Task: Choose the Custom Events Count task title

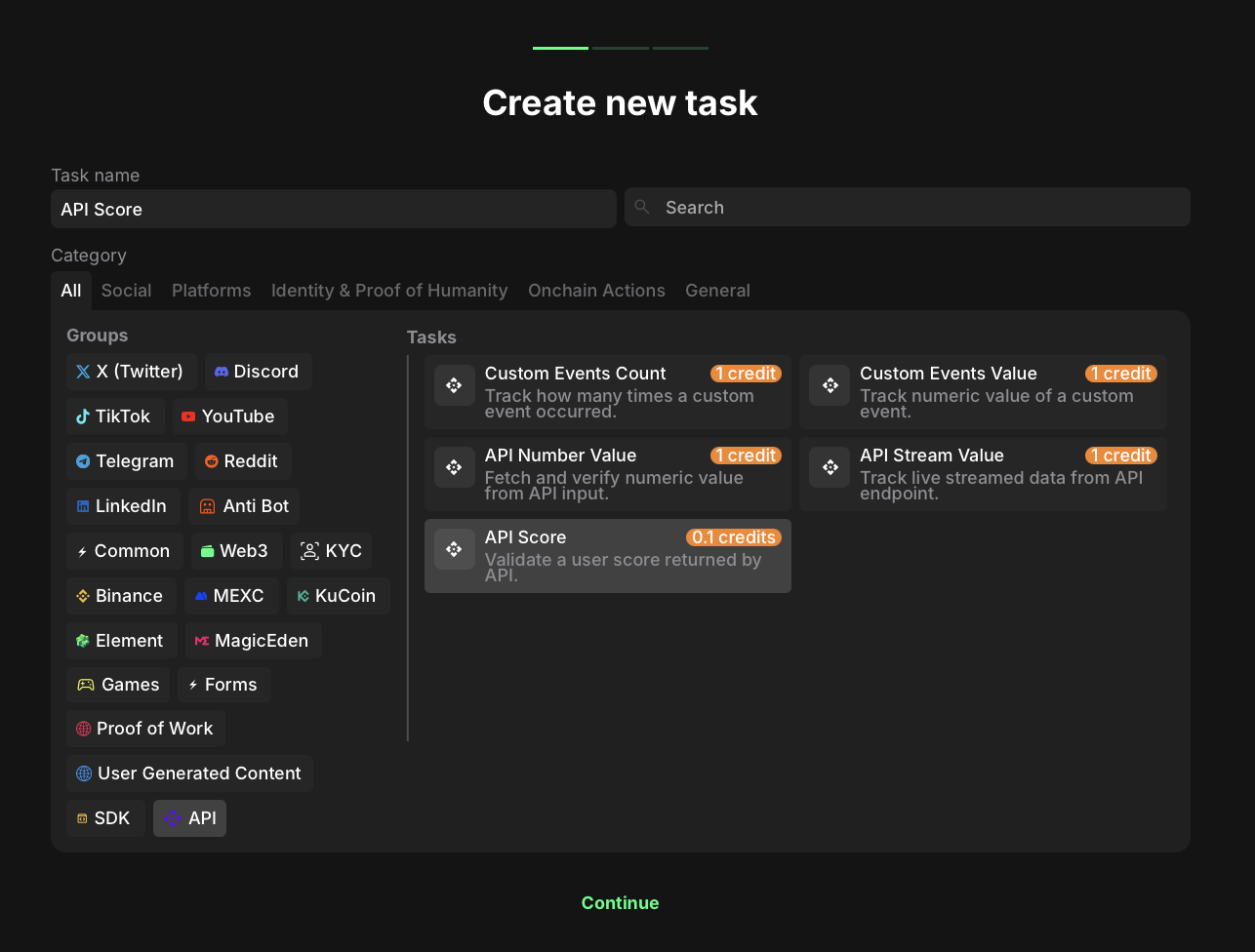Action: tap(575, 374)
